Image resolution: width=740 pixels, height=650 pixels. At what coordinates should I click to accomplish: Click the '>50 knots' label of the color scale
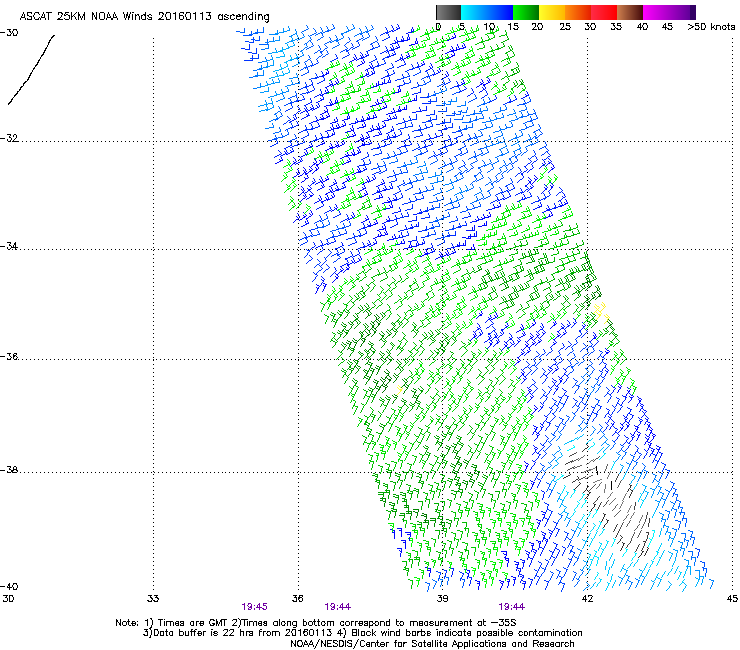click(711, 27)
